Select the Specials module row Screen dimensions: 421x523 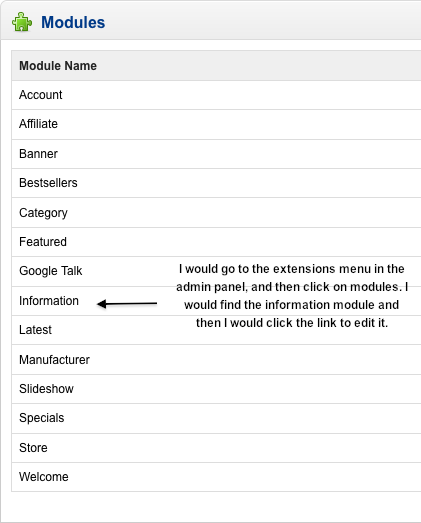click(216, 418)
